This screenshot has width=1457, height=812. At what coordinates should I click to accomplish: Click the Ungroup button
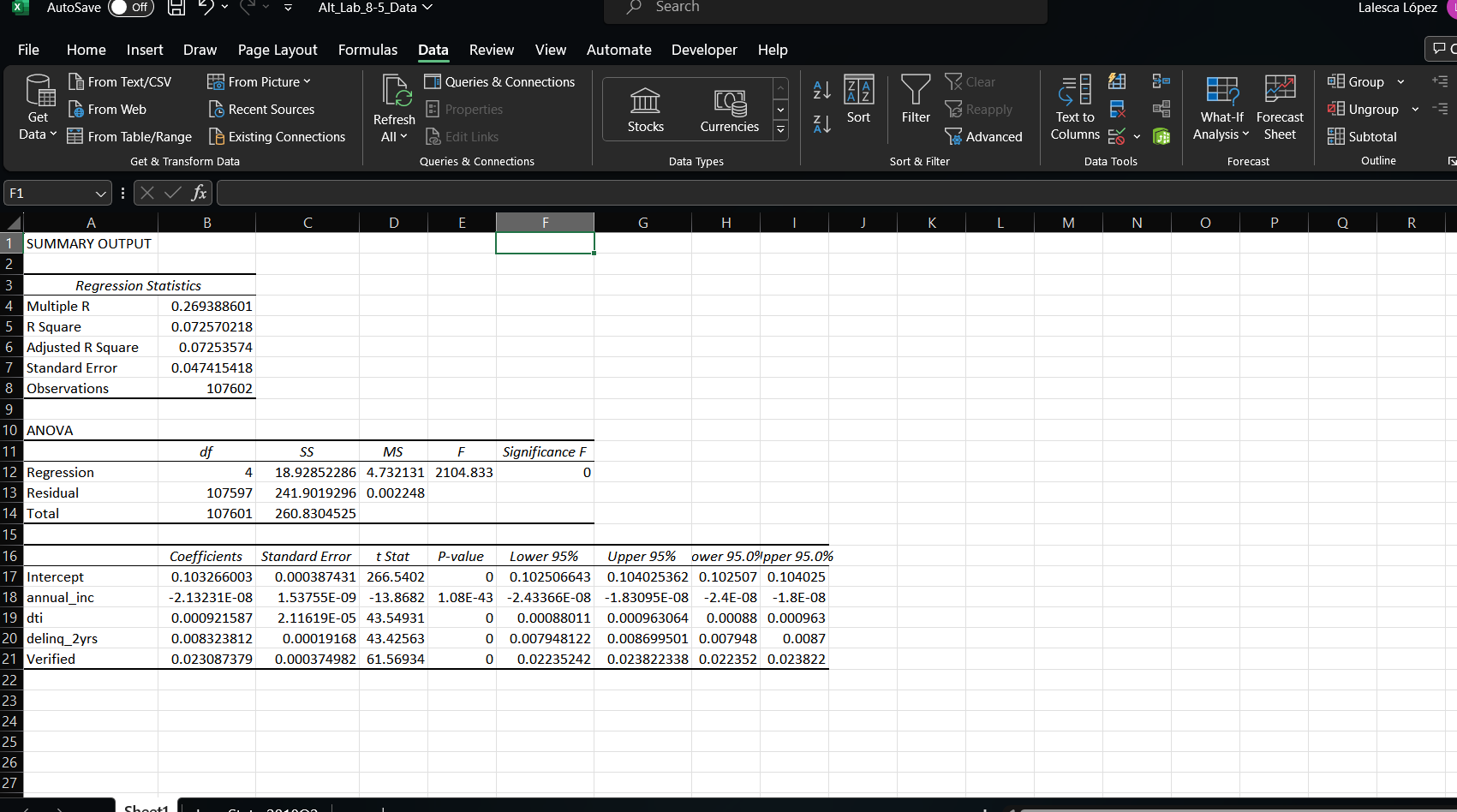pos(1363,109)
